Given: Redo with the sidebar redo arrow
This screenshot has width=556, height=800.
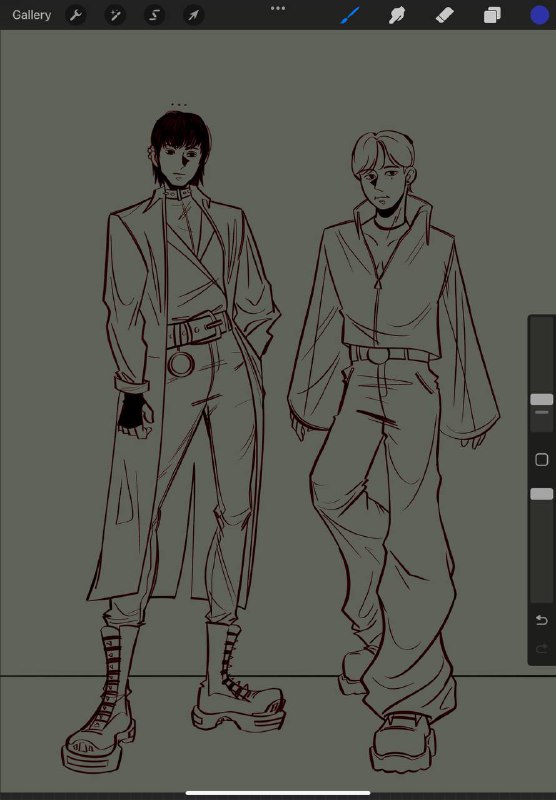Looking at the screenshot, I should tap(542, 649).
